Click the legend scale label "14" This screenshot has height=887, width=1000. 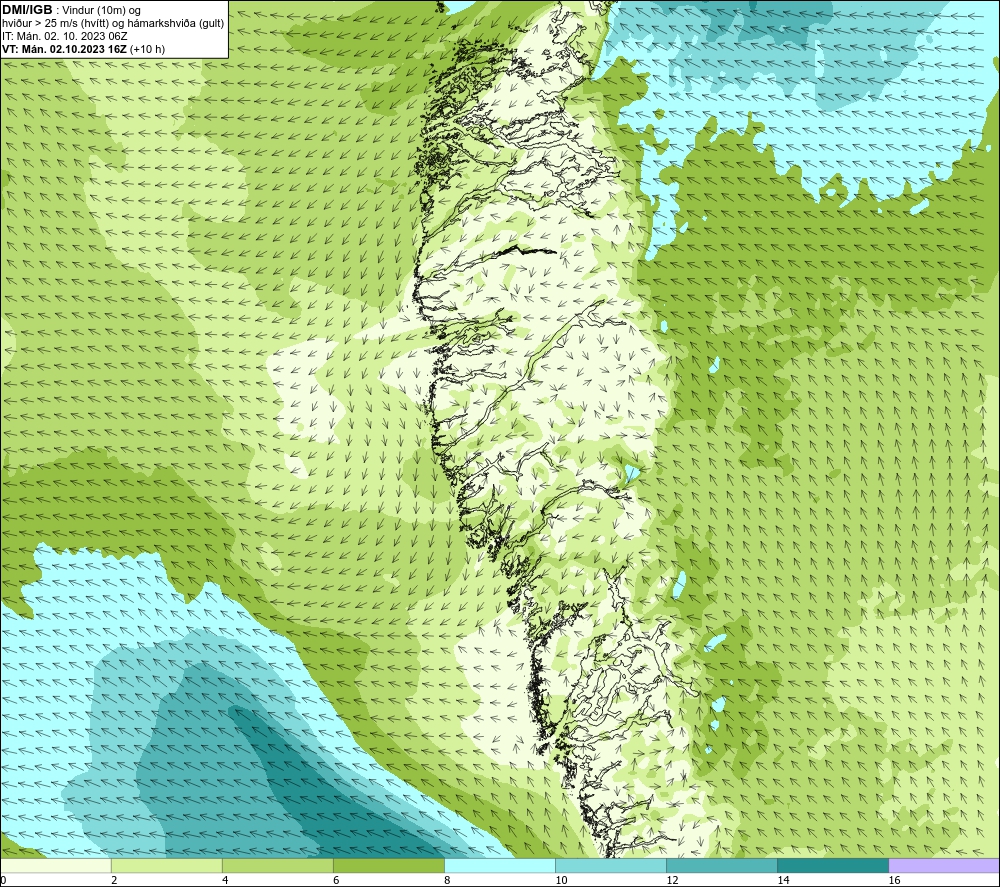[783, 881]
